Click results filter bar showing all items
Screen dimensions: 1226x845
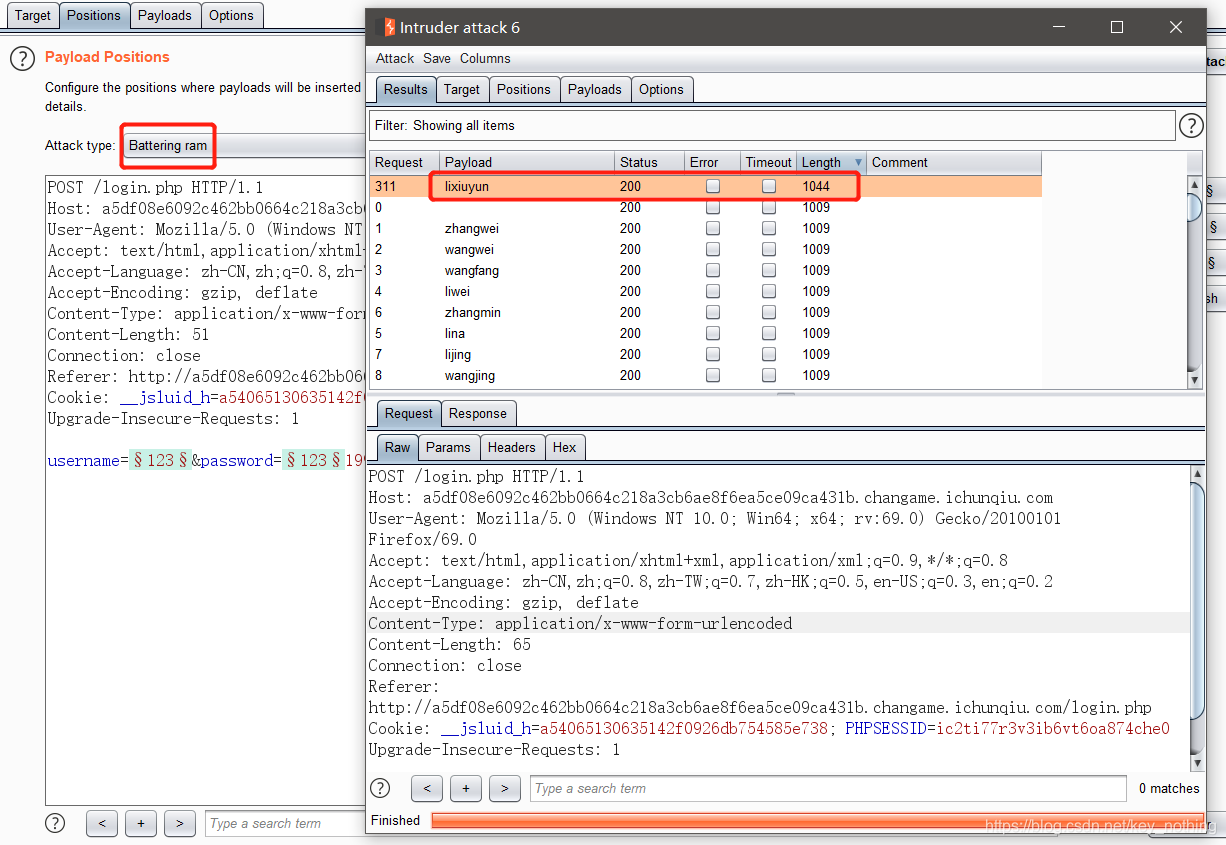772,125
